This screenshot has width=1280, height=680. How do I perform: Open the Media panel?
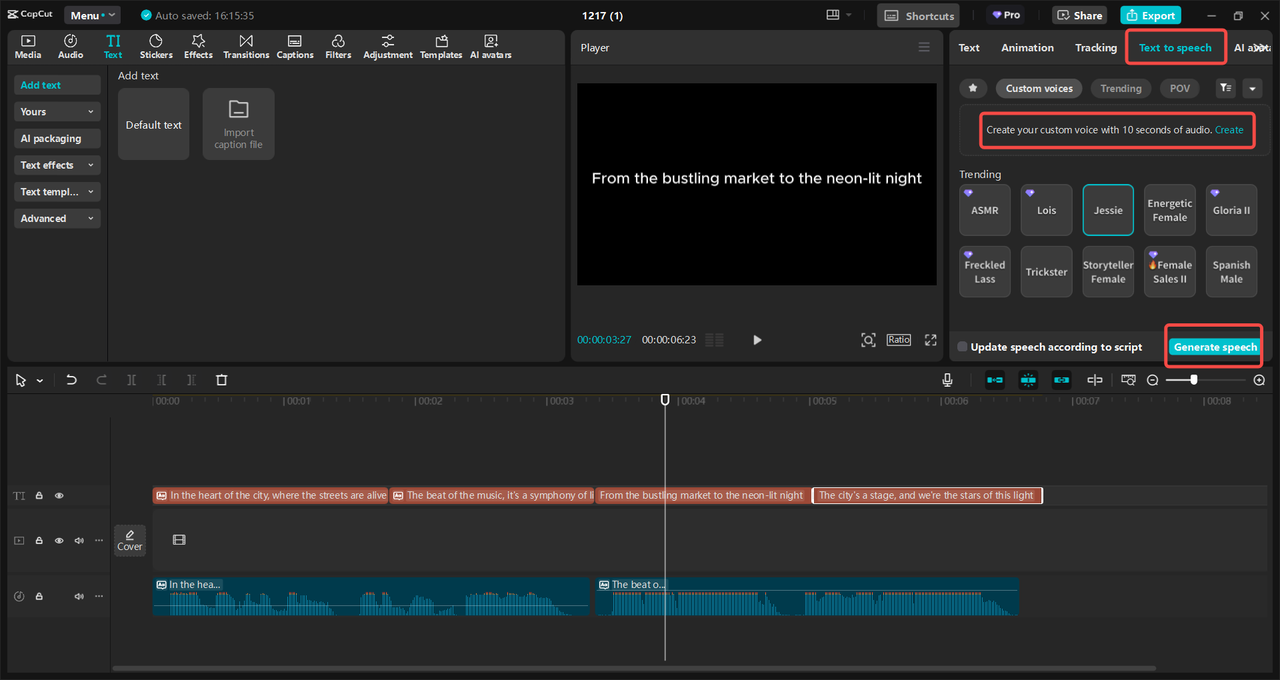click(x=28, y=46)
